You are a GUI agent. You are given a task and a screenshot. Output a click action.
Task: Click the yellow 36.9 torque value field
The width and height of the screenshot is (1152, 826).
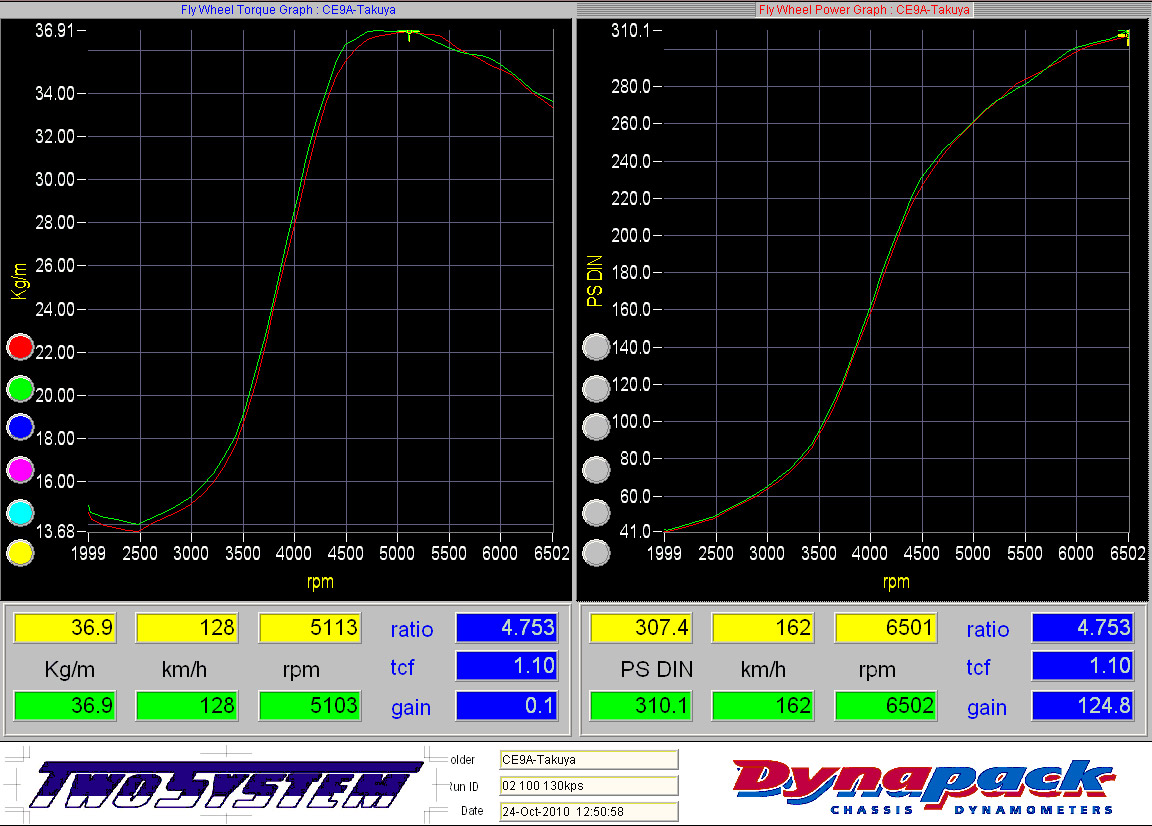click(x=65, y=628)
